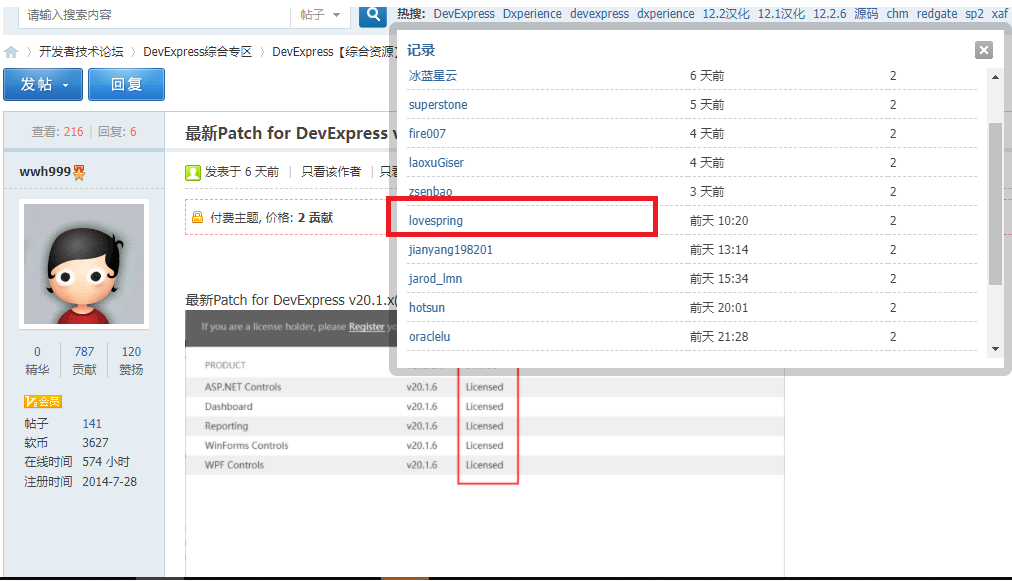The width and height of the screenshot is (1012, 581).
Task: Click the records list scrollbar thumb
Action: pos(995,203)
